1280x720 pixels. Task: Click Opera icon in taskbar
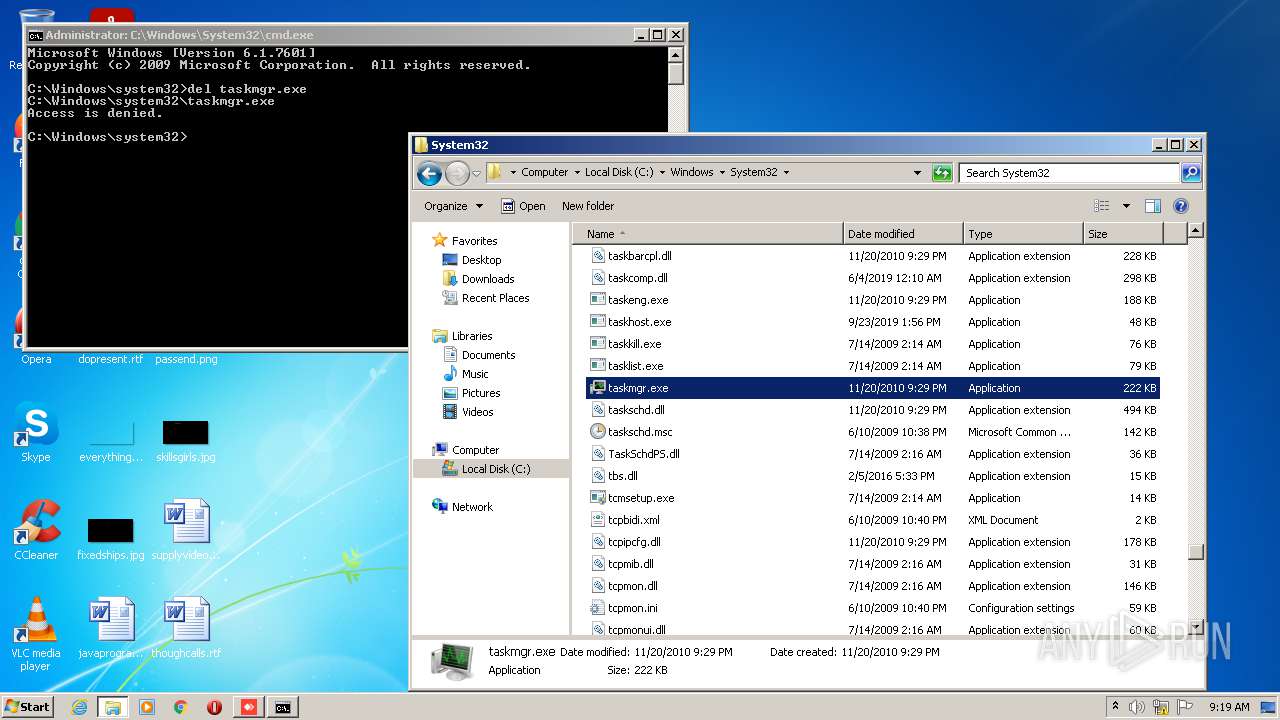point(214,707)
